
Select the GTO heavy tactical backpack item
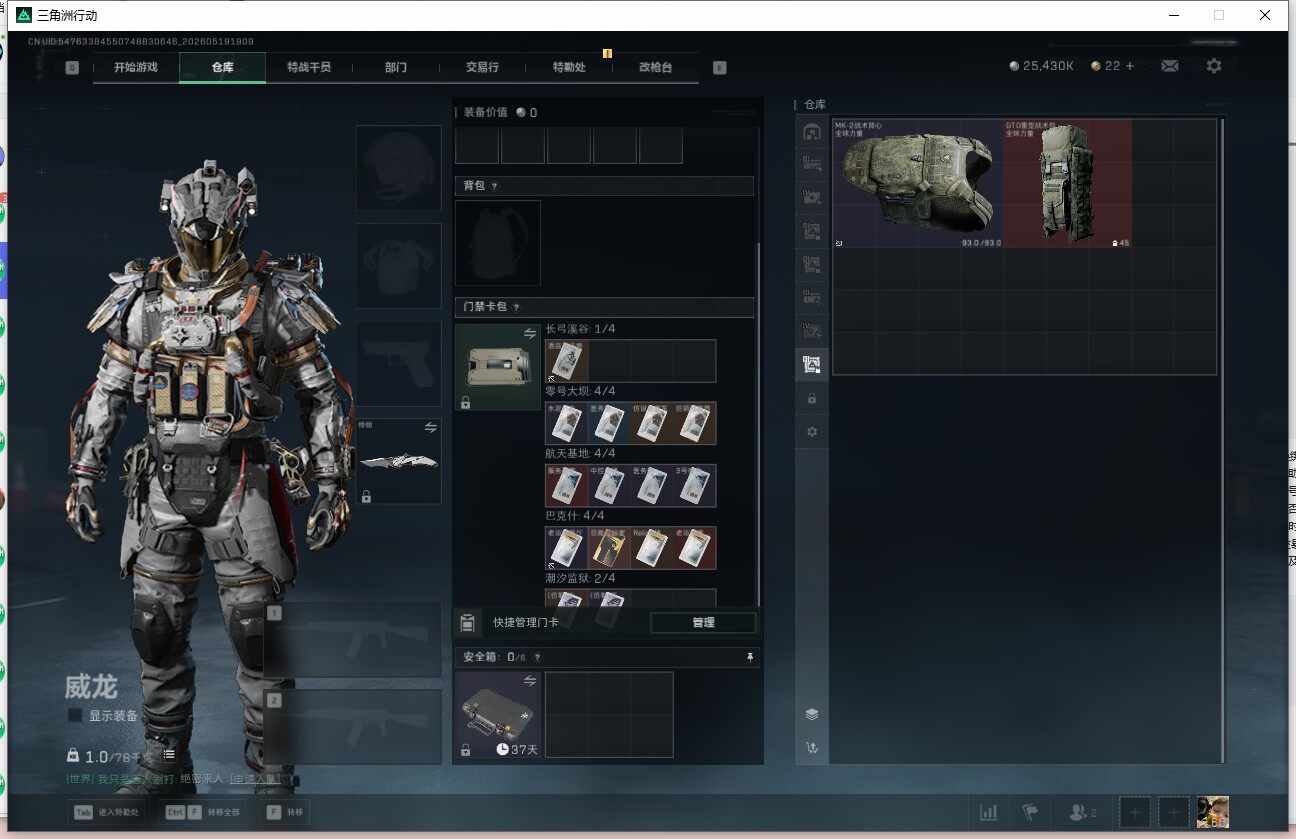1067,183
